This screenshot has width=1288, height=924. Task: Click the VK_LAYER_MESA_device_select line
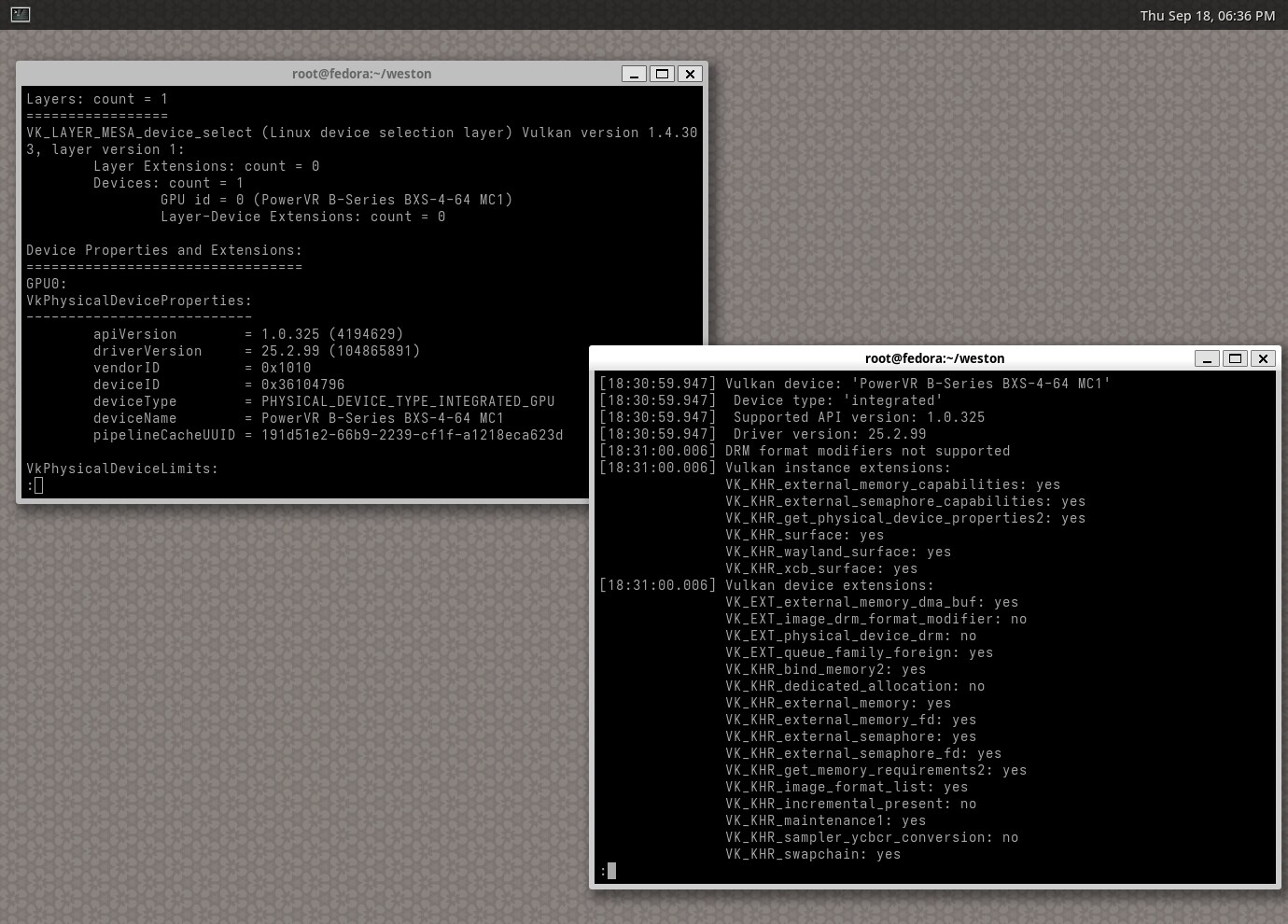361,133
